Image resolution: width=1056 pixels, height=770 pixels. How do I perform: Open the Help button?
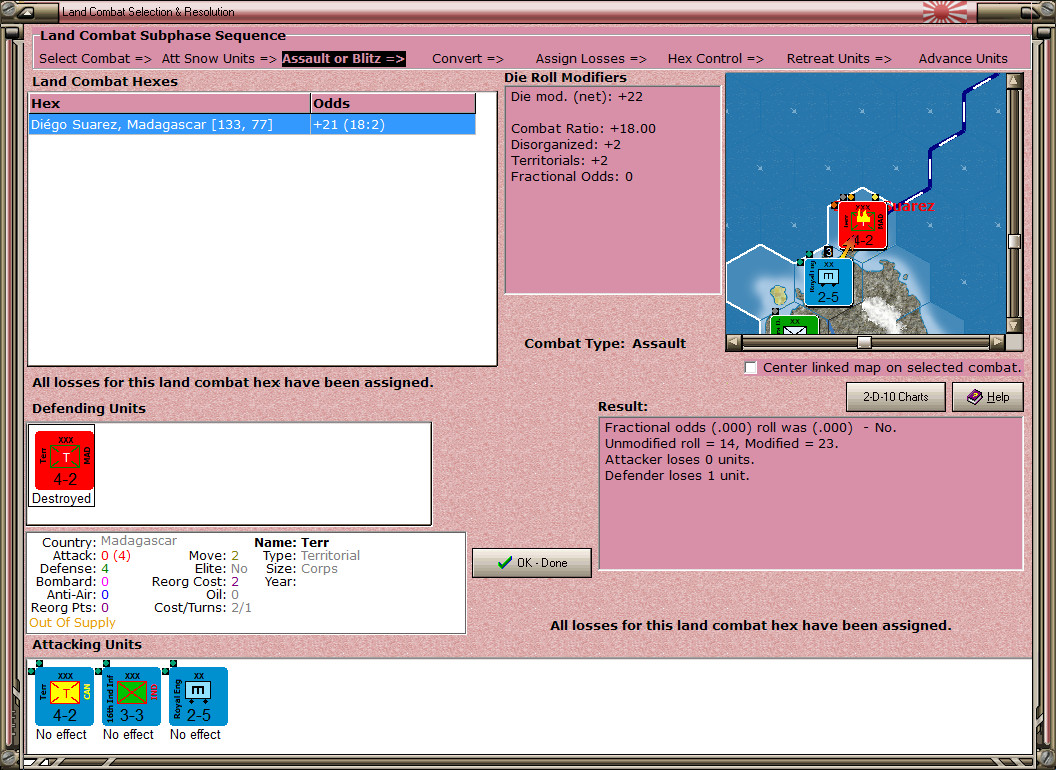click(988, 397)
